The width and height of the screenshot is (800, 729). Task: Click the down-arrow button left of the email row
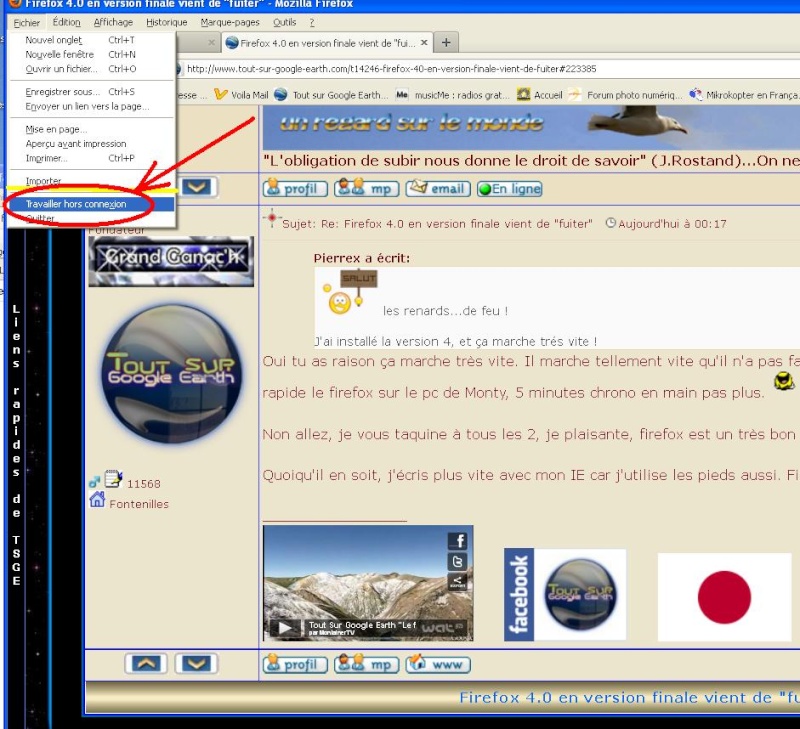(x=197, y=187)
